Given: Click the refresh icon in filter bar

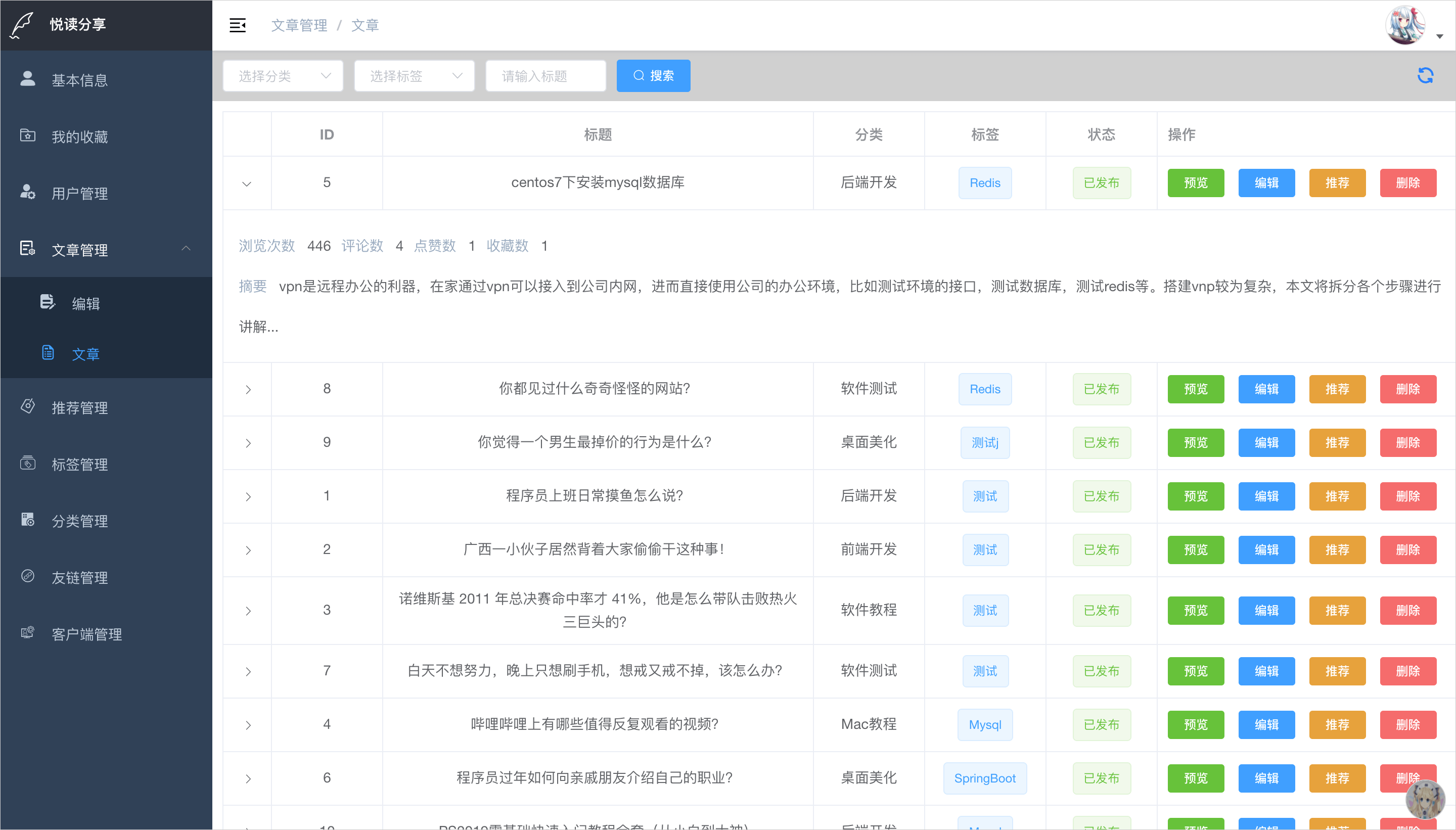Looking at the screenshot, I should [1425, 76].
